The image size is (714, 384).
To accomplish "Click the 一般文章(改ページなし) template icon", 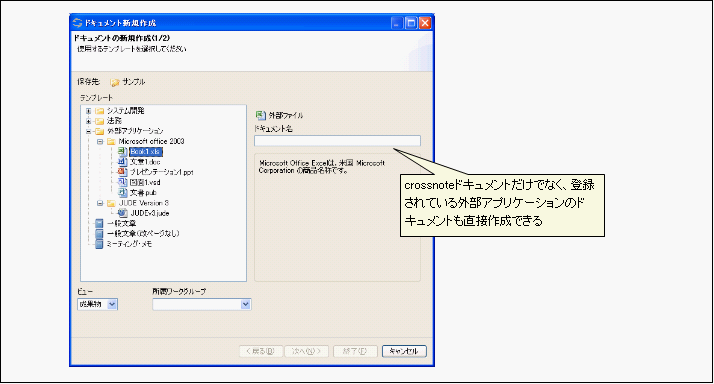I will pyautogui.click(x=99, y=233).
